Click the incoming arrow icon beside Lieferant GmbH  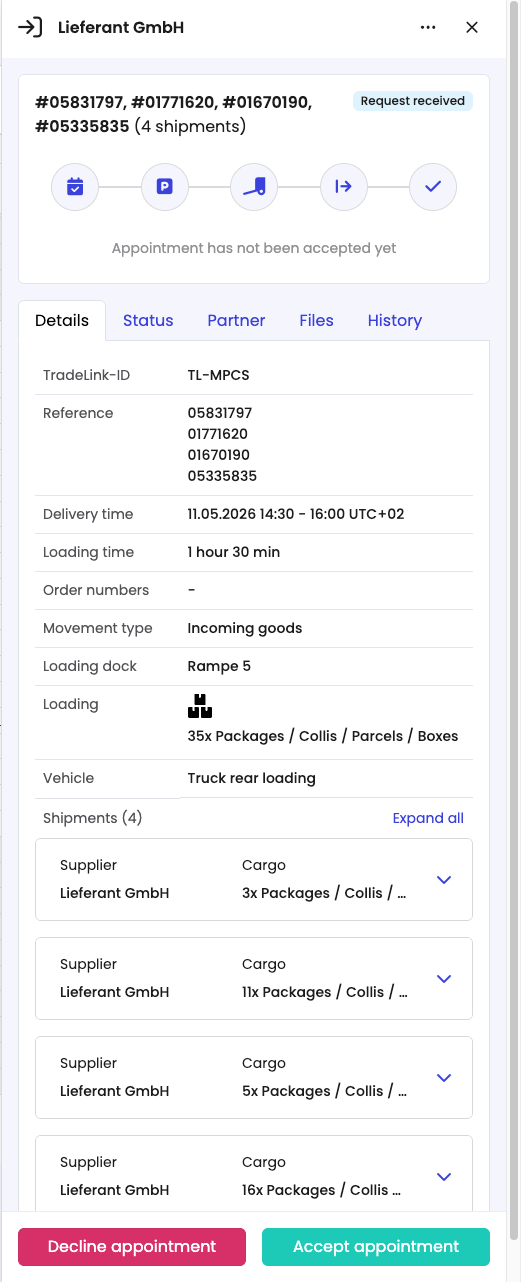[31, 28]
